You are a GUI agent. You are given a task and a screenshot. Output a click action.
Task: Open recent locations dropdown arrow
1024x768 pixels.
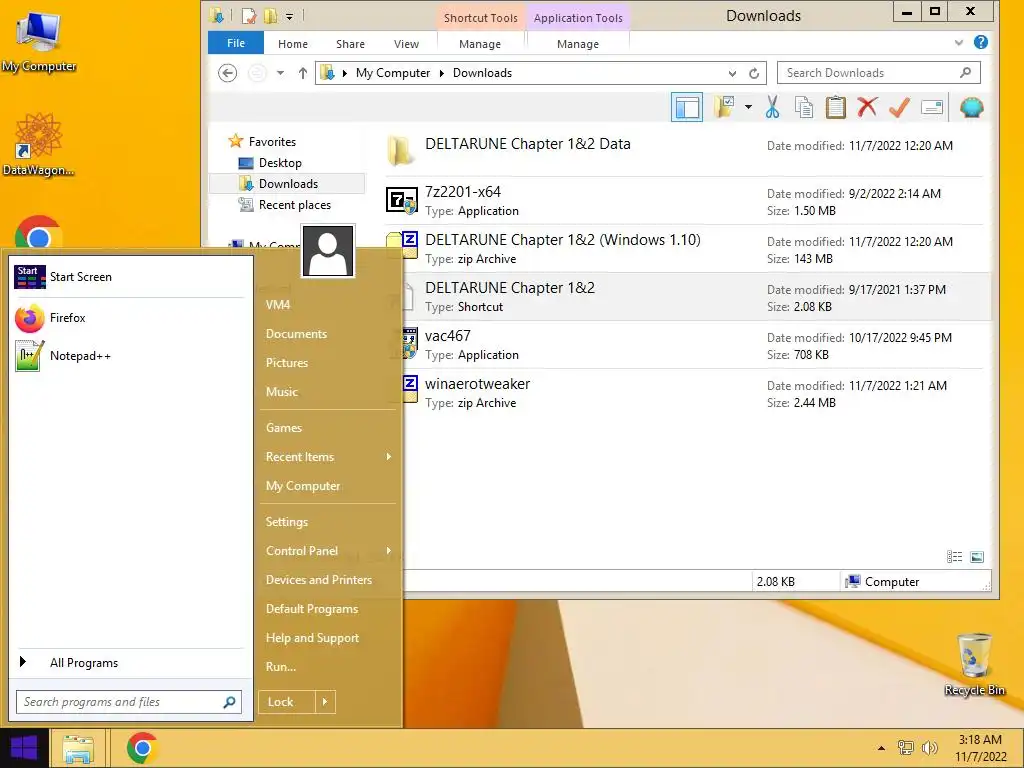[280, 72]
